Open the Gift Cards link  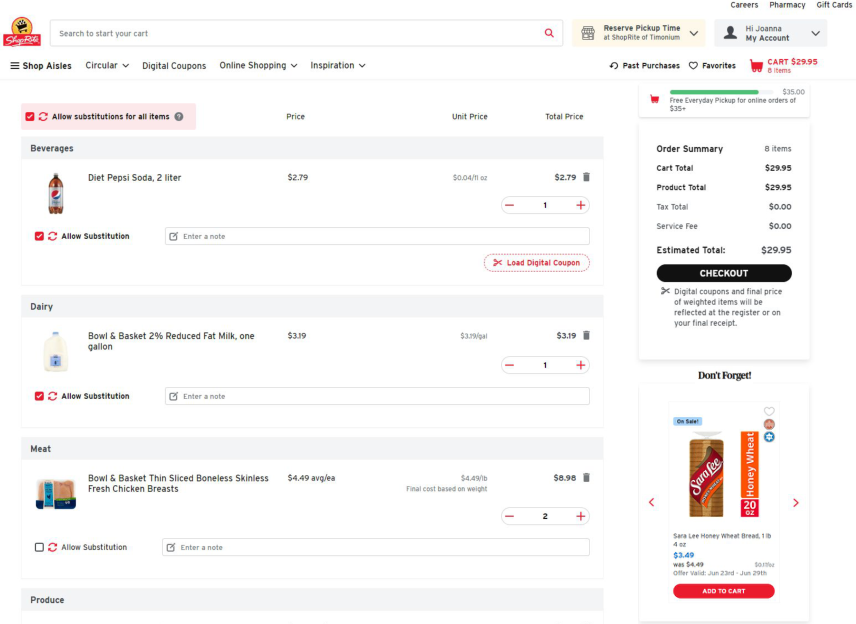pos(834,5)
